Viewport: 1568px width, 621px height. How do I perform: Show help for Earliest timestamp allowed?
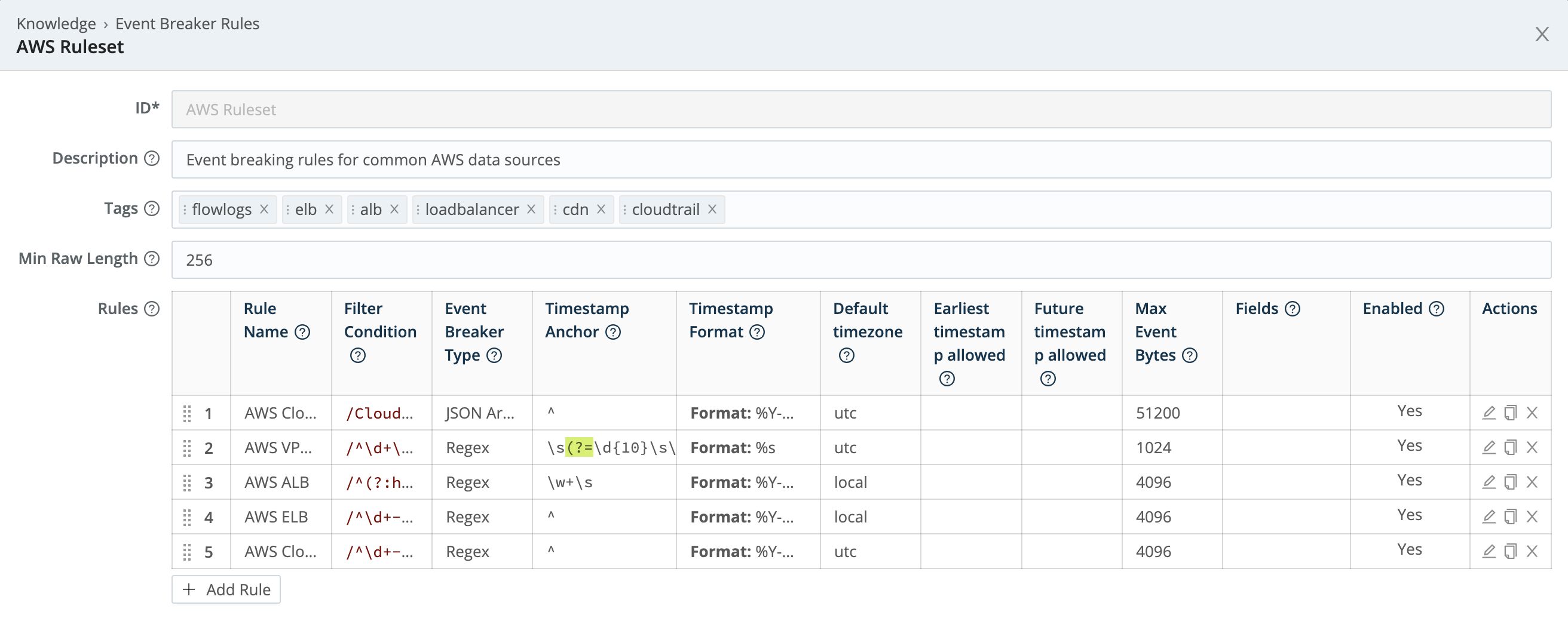coord(947,379)
